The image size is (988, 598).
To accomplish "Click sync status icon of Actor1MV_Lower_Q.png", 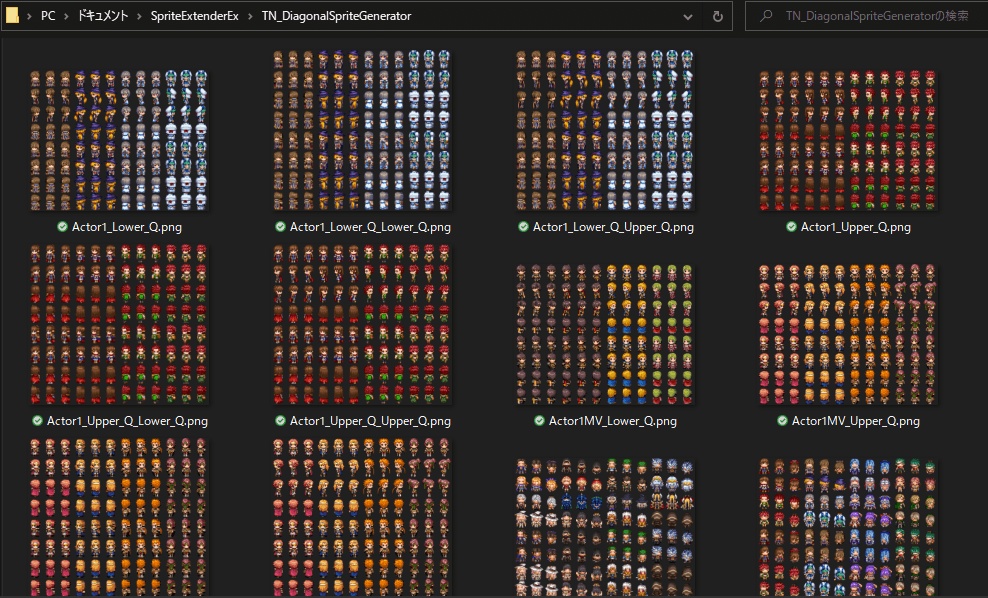I will pyautogui.click(x=539, y=421).
